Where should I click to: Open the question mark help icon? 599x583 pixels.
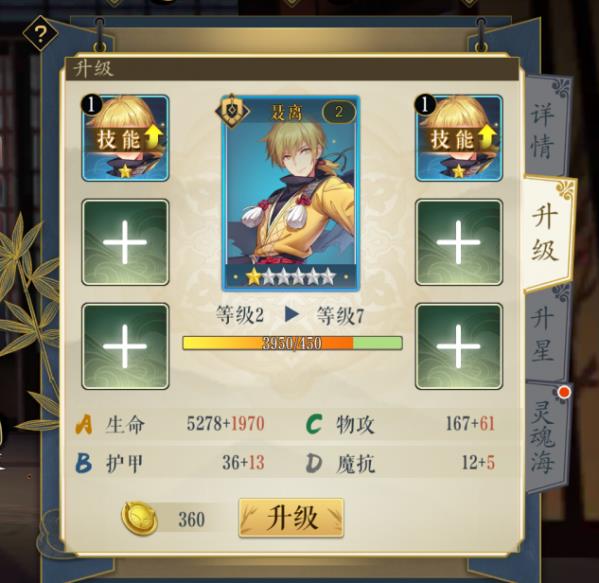point(40,34)
